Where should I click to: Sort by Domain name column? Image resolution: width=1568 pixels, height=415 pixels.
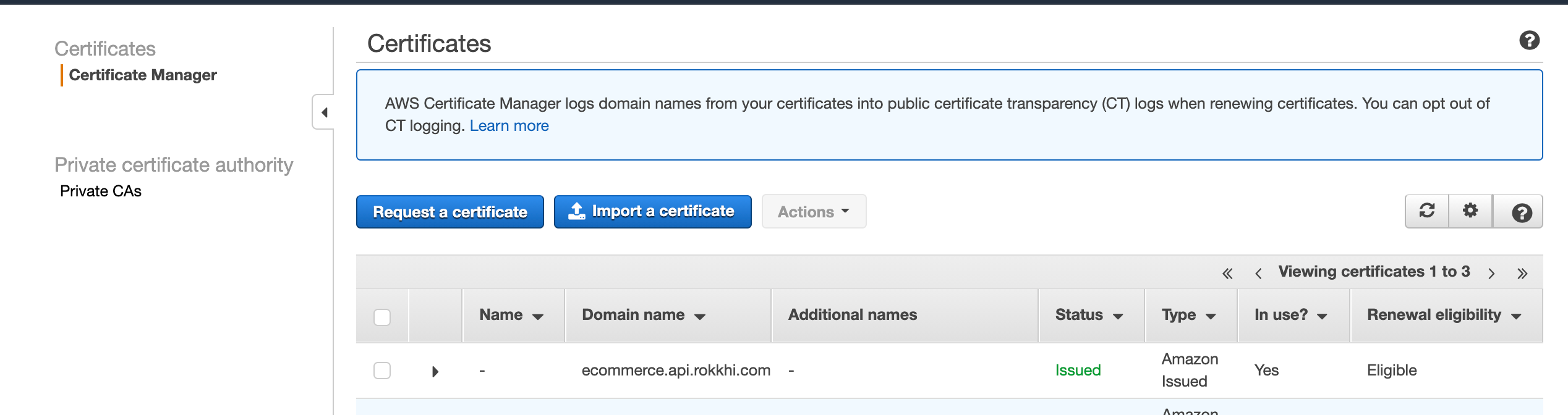tap(643, 315)
